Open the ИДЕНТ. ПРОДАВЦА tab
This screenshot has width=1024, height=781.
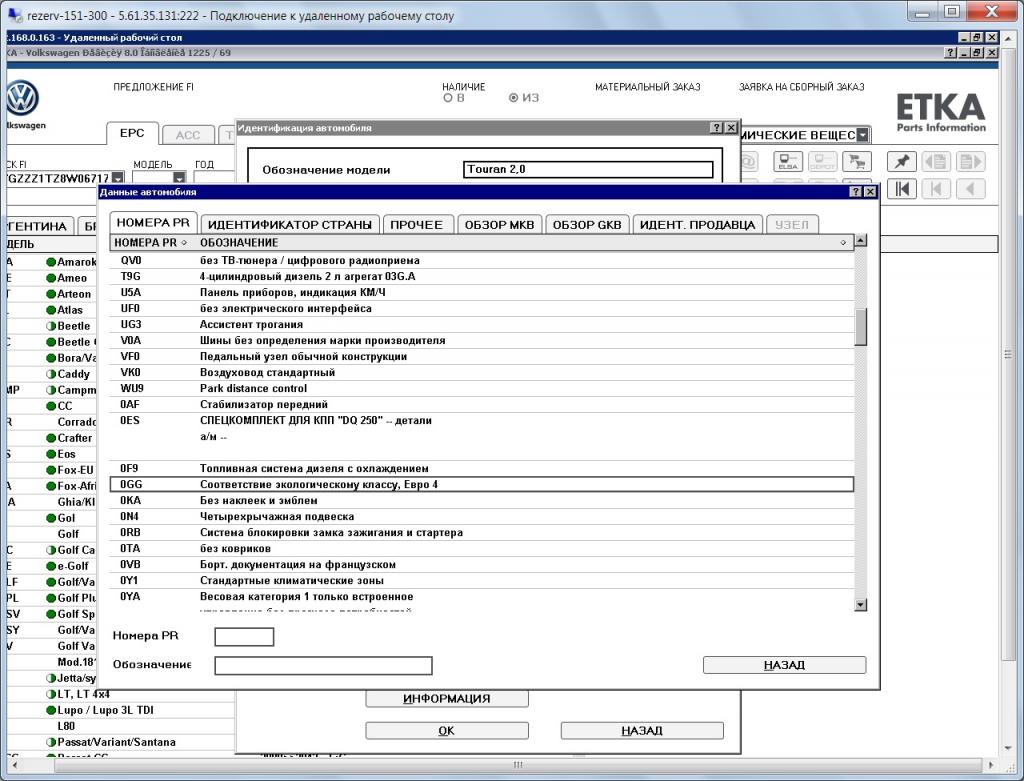tap(697, 225)
